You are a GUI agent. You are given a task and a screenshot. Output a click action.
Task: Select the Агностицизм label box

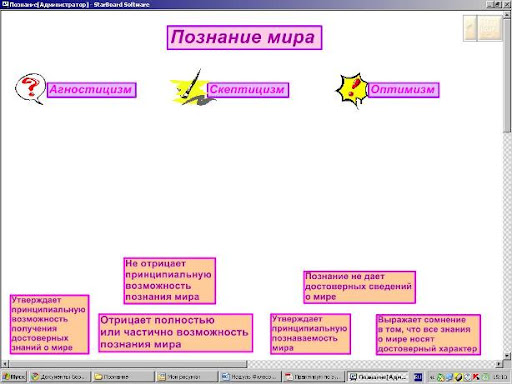91,90
